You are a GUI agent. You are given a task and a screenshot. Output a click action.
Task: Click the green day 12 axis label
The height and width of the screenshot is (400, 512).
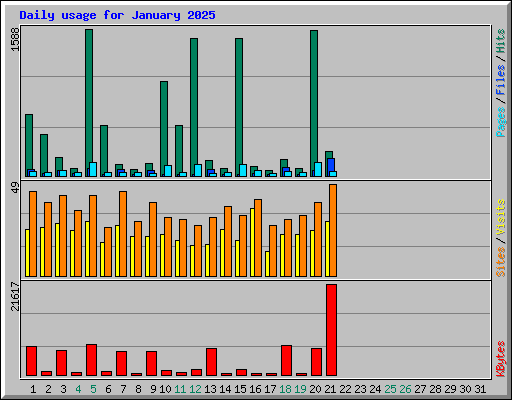point(195,389)
